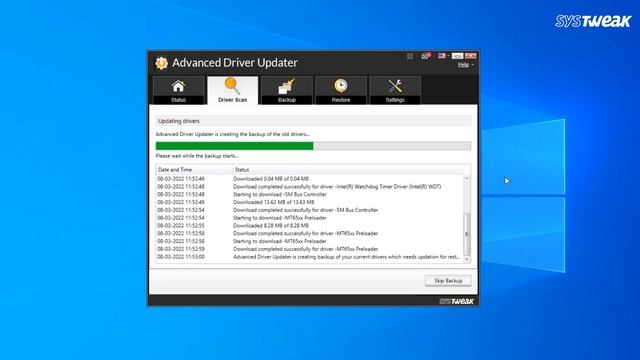640x360 pixels.
Task: Open the US flag language dropdown
Action: (x=443, y=56)
